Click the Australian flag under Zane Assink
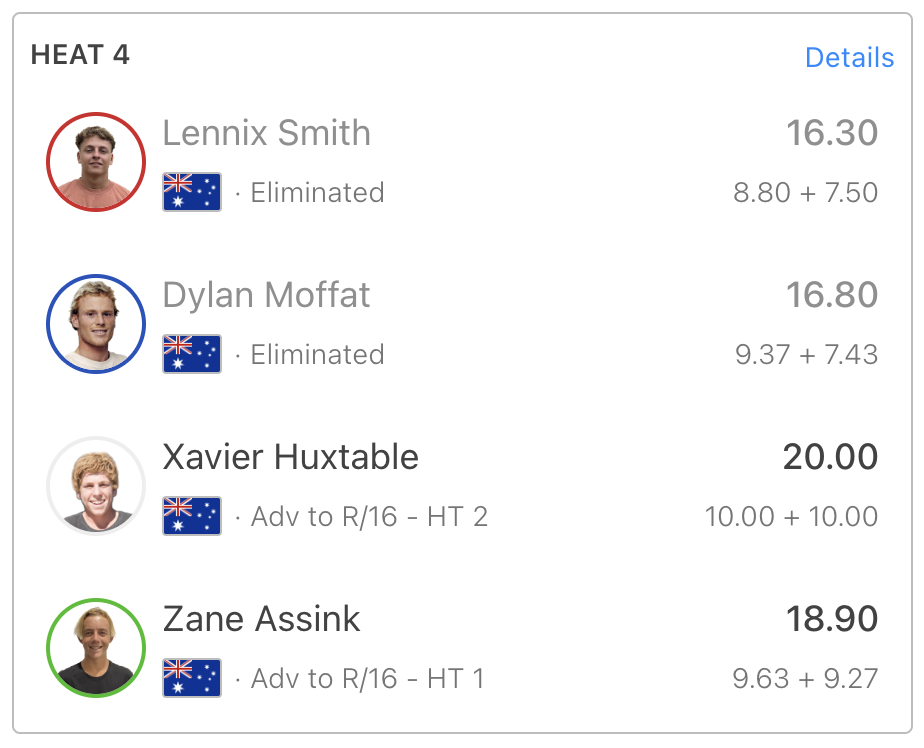 pyautogui.click(x=192, y=678)
